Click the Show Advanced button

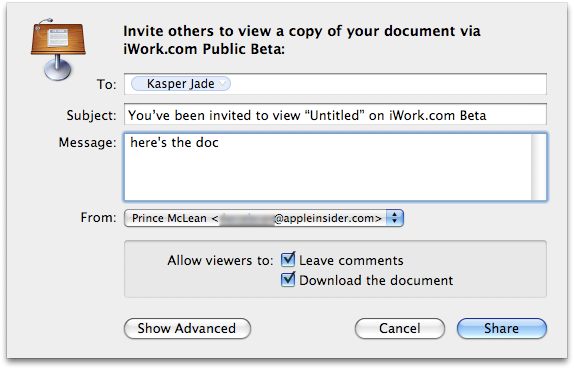tap(187, 328)
